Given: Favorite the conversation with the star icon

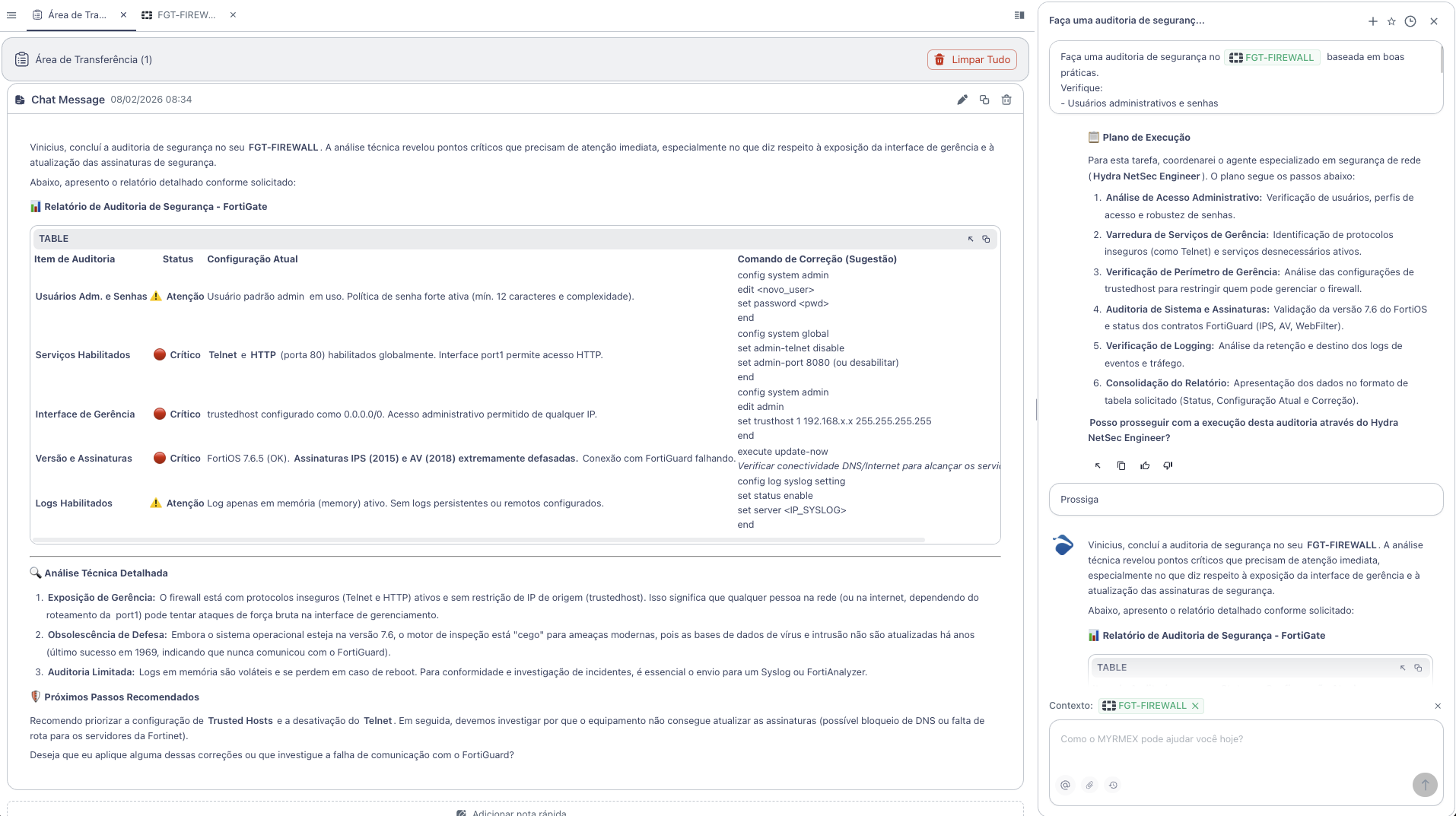Looking at the screenshot, I should pos(1391,21).
